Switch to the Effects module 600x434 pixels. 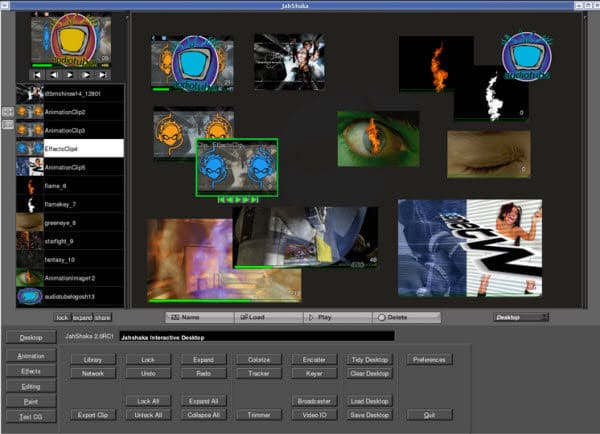[x=31, y=371]
